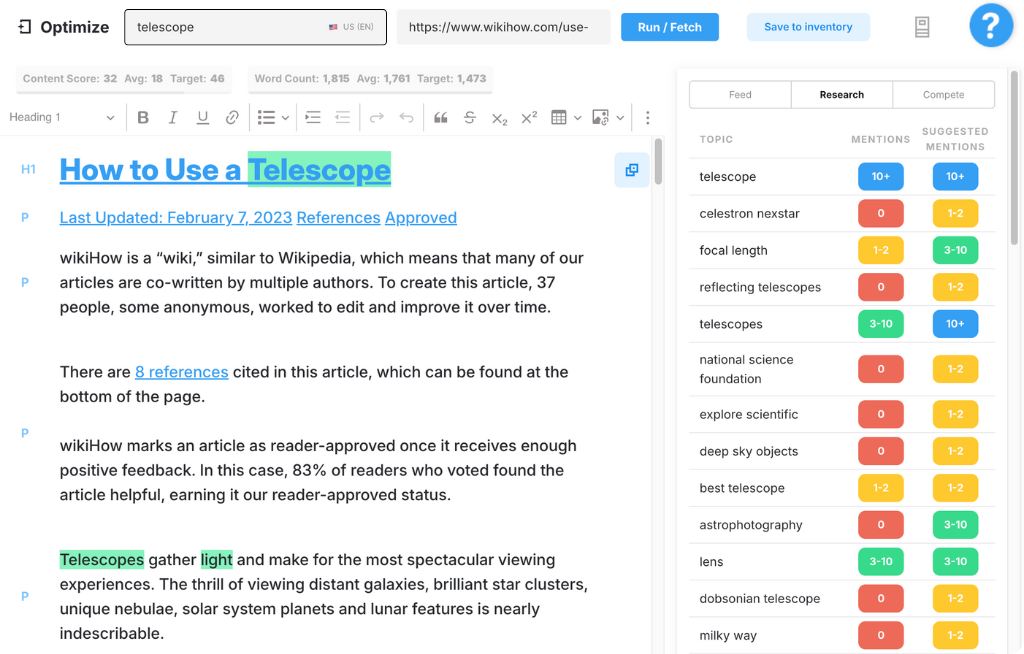Toggle bold formatting

[x=143, y=118]
